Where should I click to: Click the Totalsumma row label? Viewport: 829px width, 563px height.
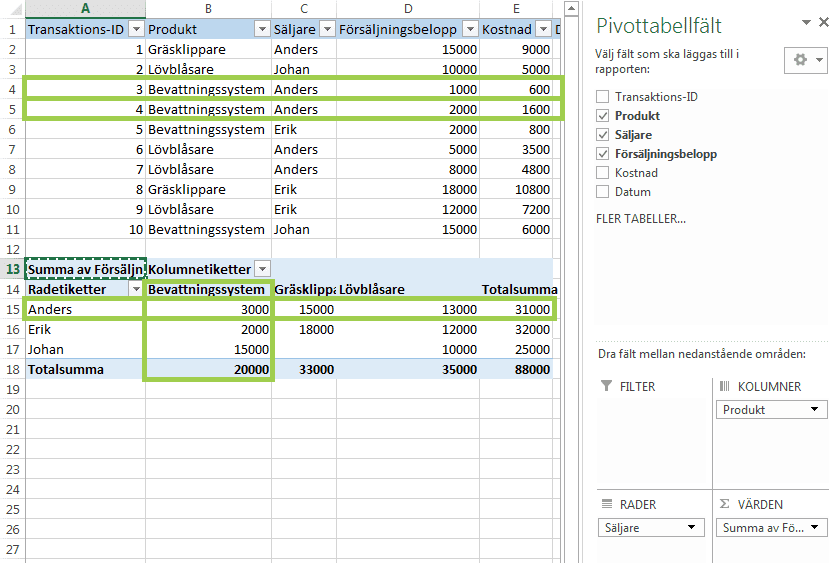(85, 370)
